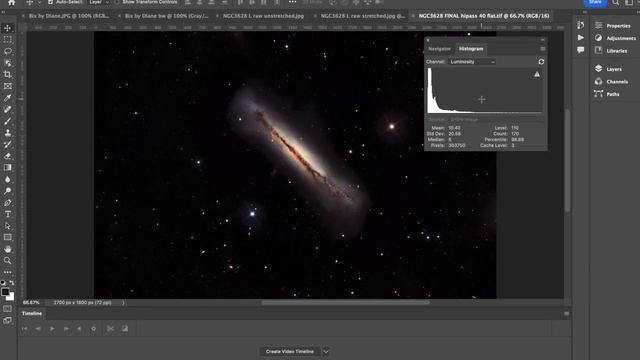Viewport: 640px width, 360px height.
Task: Select the Blur tool
Action: point(7,179)
